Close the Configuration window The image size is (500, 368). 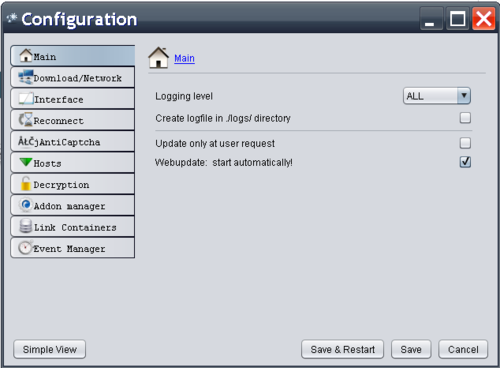point(484,19)
